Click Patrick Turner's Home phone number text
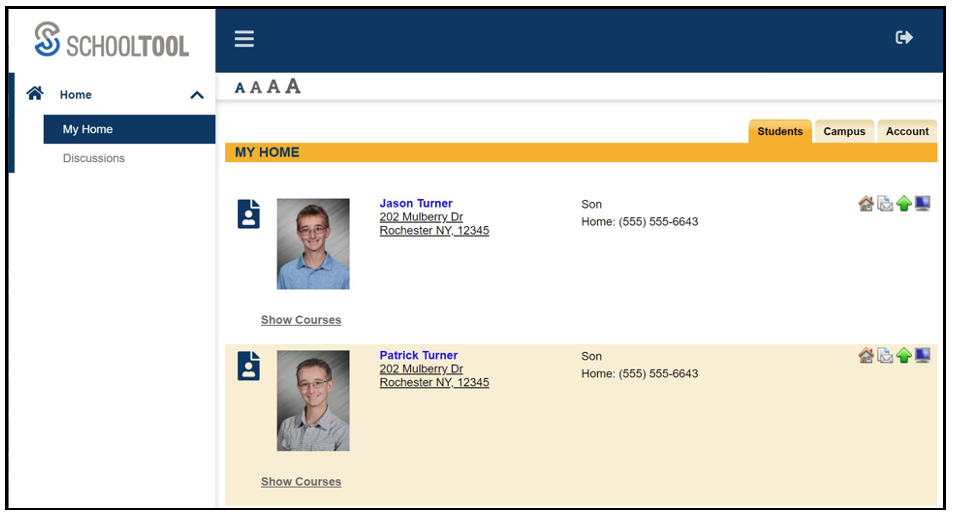 tap(640, 374)
